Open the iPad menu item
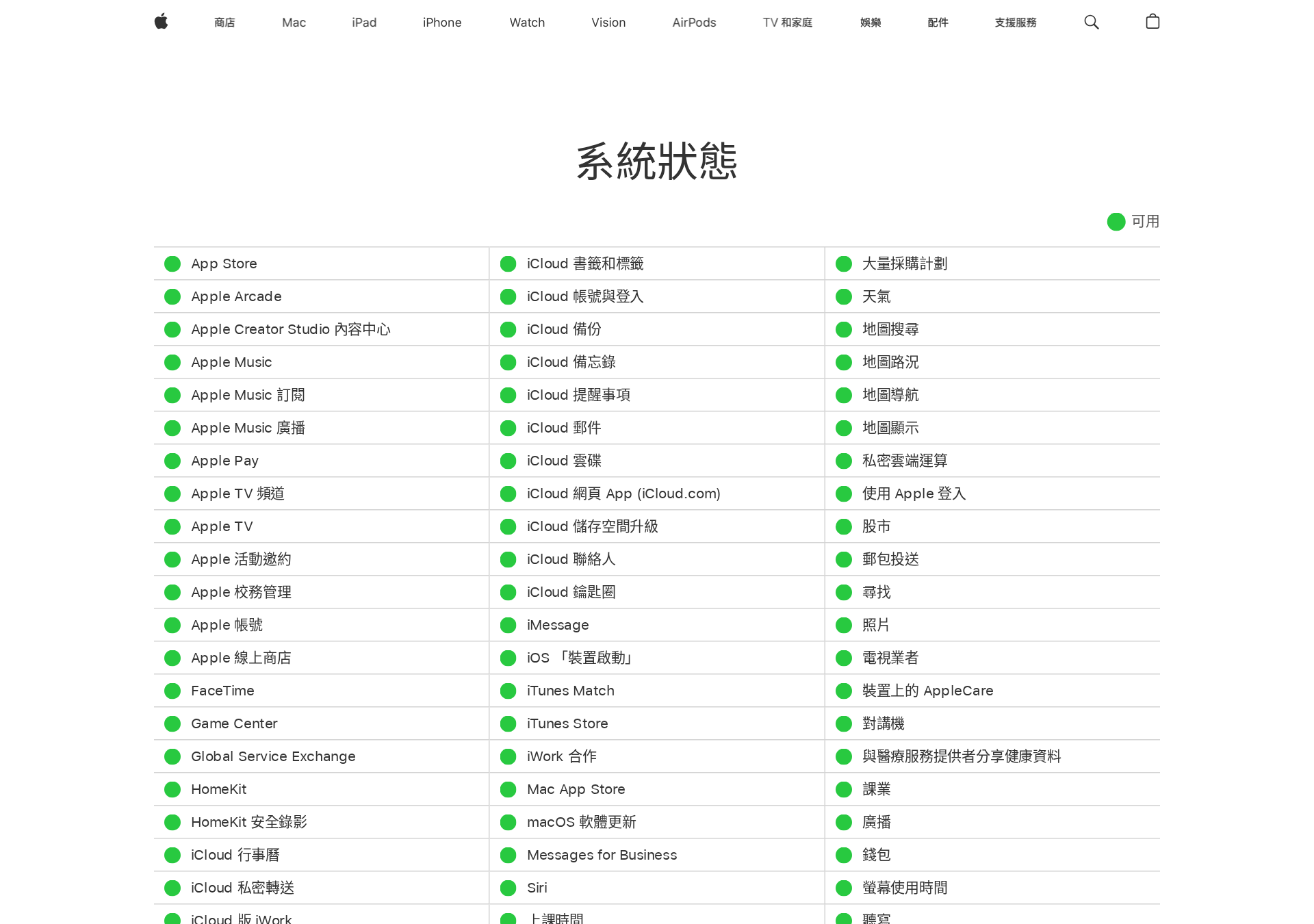1314x924 pixels. [x=364, y=23]
